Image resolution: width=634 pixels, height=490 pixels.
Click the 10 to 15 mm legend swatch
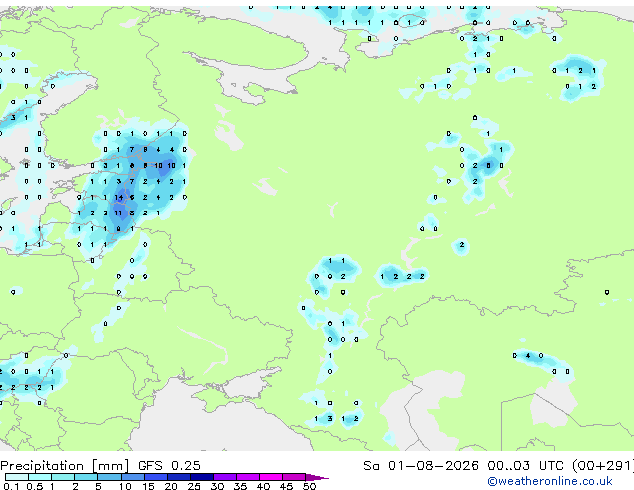pyautogui.click(x=133, y=477)
